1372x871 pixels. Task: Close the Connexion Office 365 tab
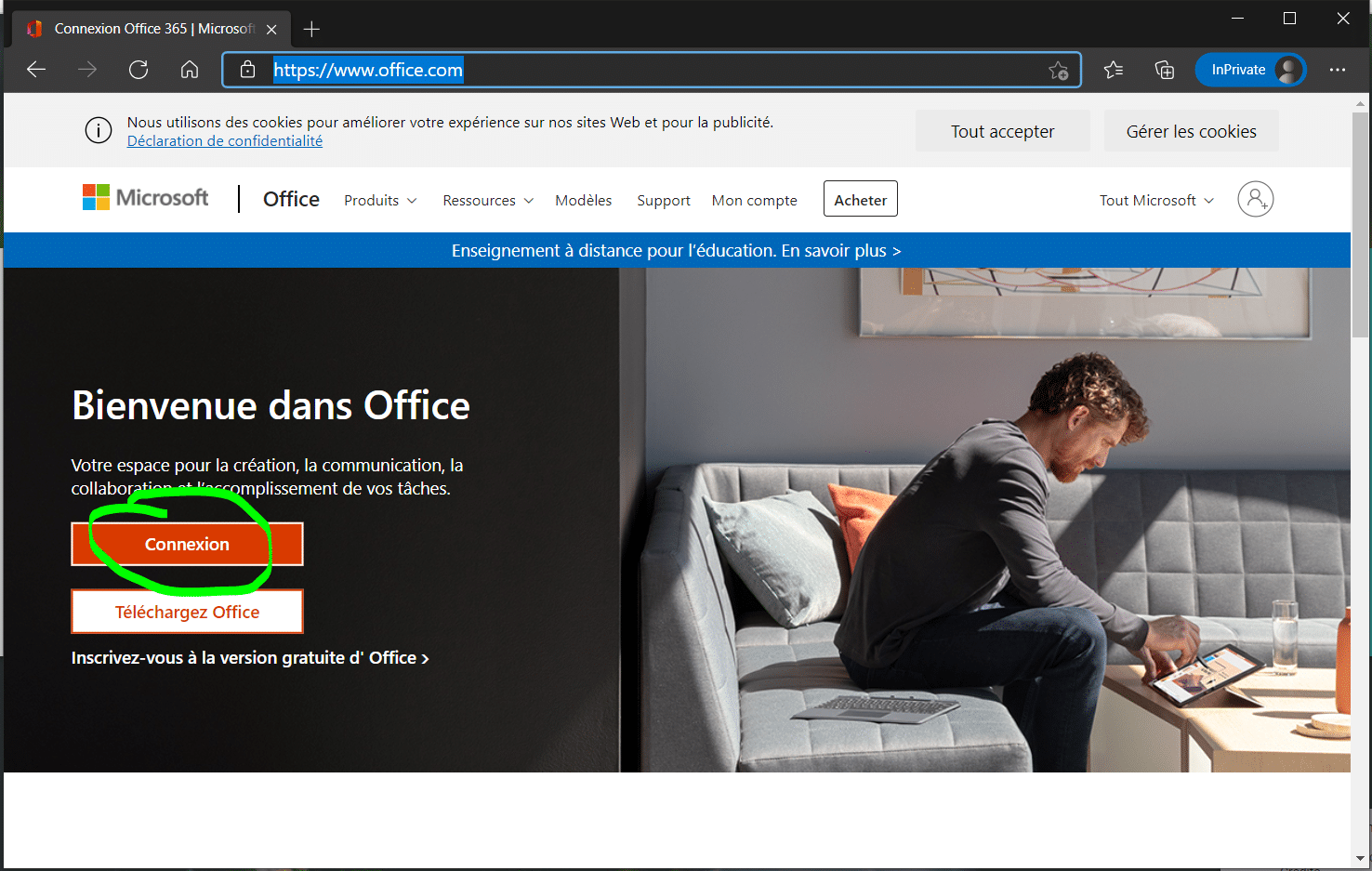pos(271,30)
